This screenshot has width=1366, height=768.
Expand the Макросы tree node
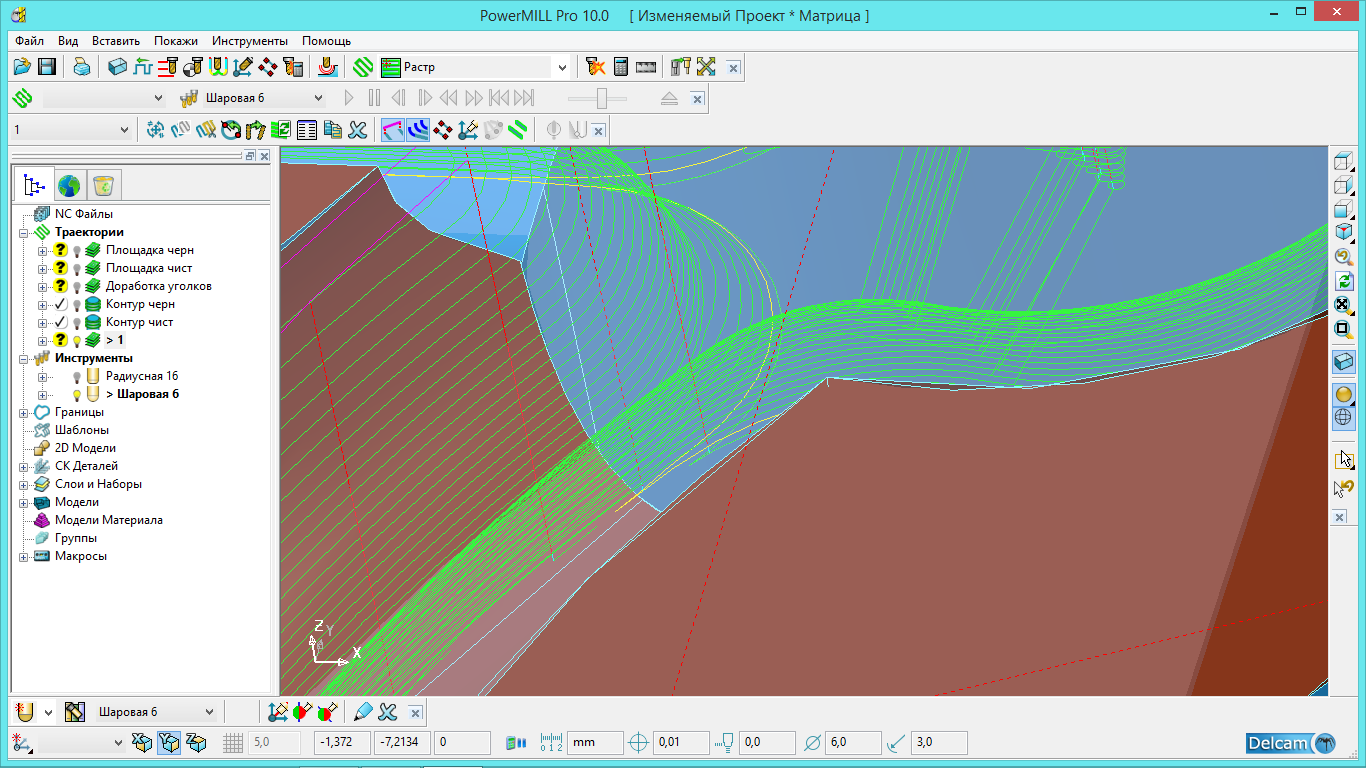pyautogui.click(x=24, y=556)
